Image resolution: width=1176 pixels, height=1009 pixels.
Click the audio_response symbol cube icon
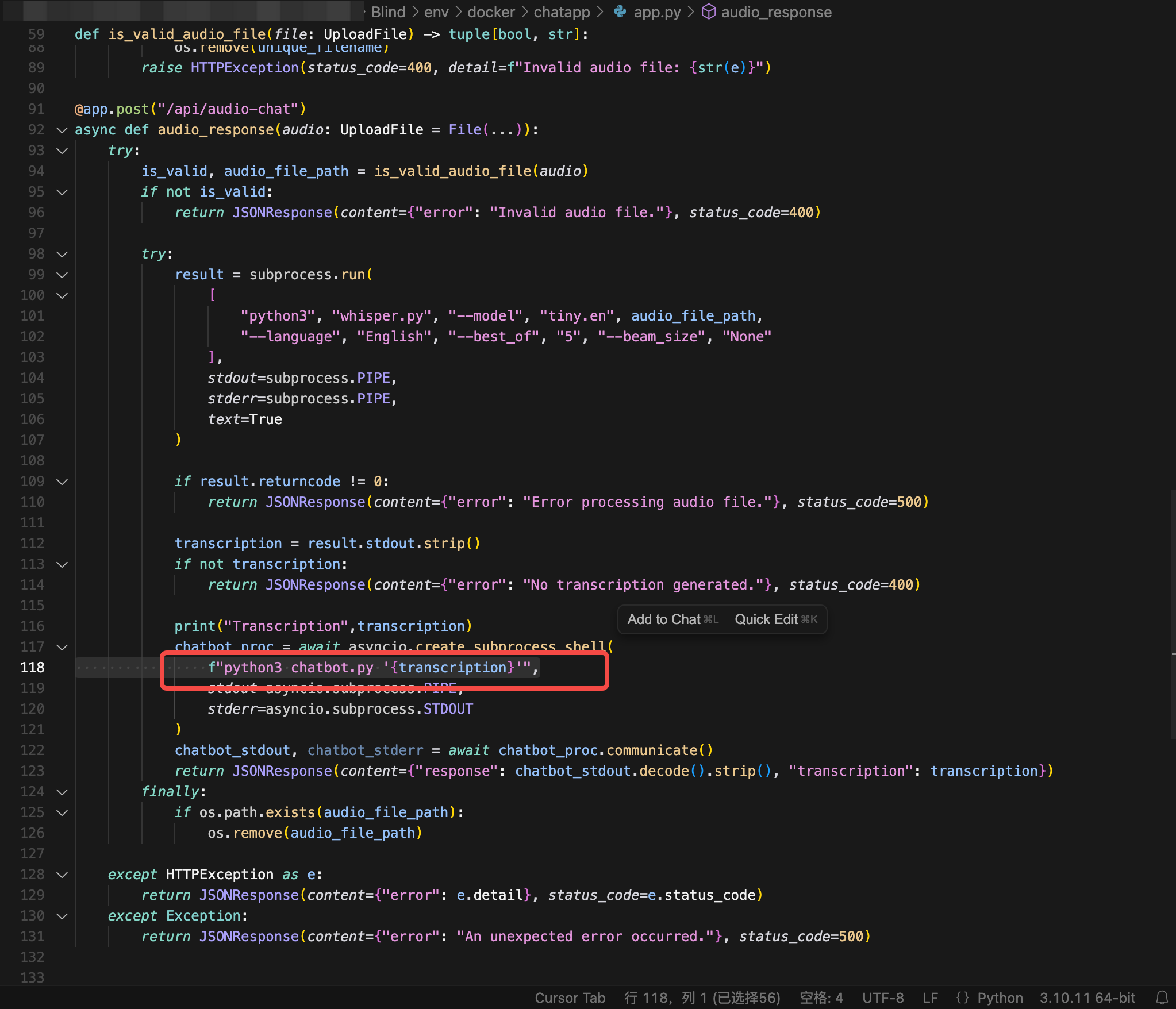[x=709, y=11]
